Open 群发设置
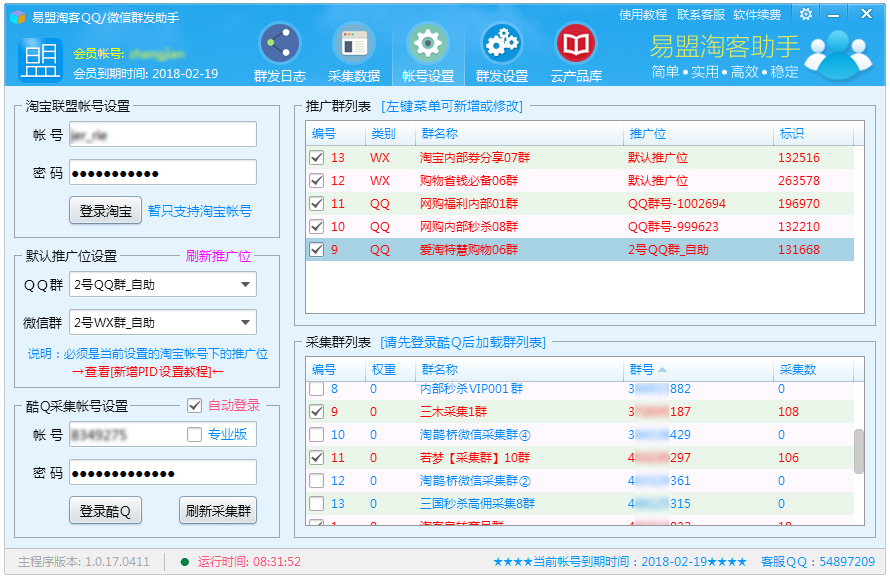 501,50
